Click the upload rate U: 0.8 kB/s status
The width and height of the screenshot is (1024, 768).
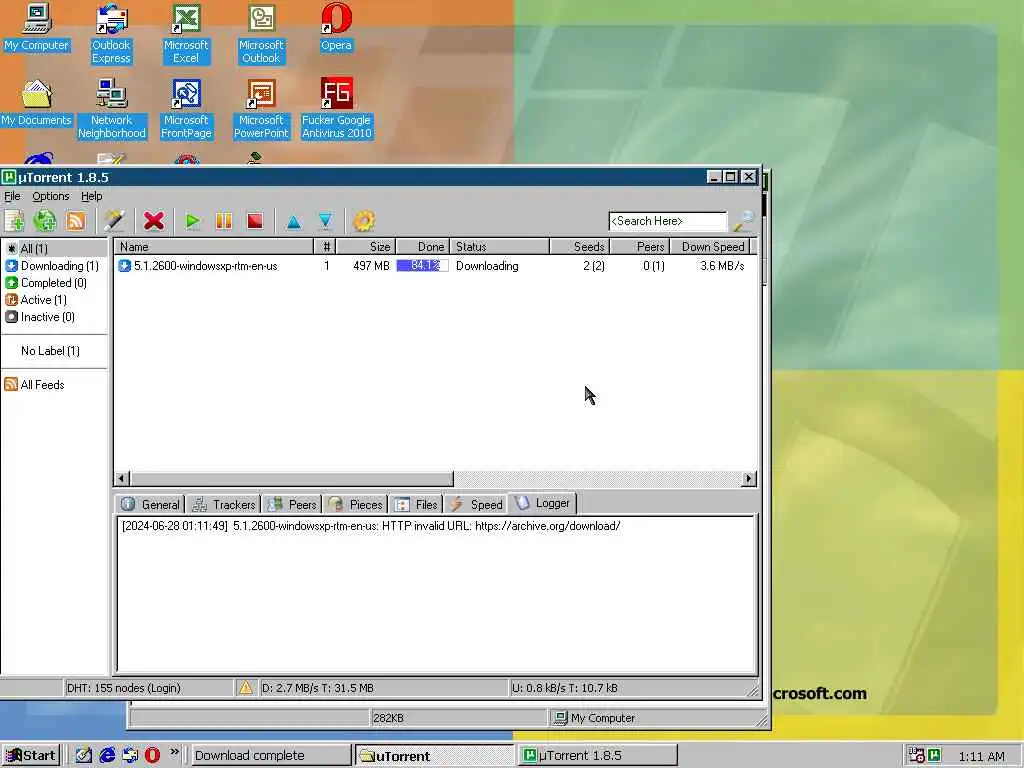564,688
